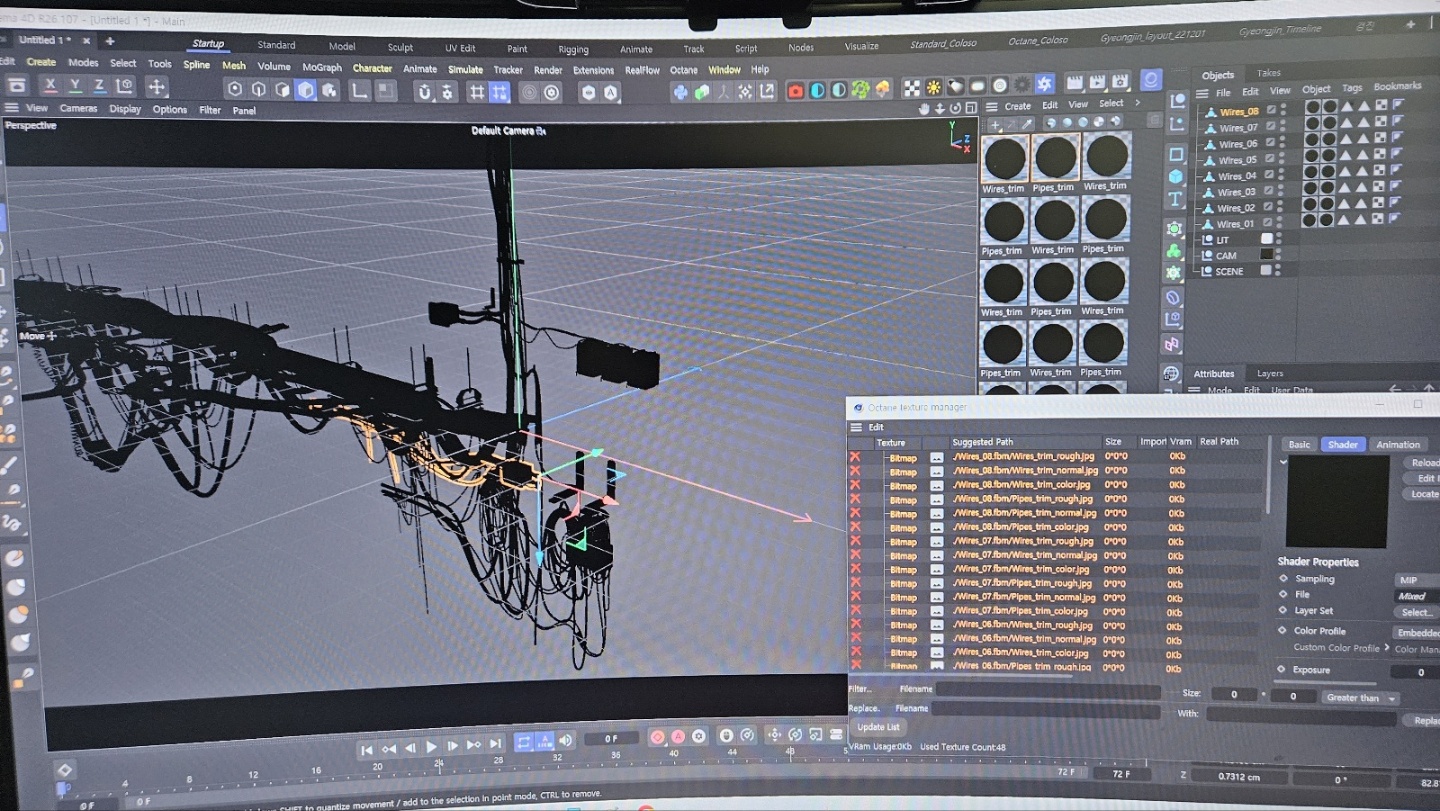
Task: Toggle visibility dots for the SCENE object
Action: (1279, 270)
